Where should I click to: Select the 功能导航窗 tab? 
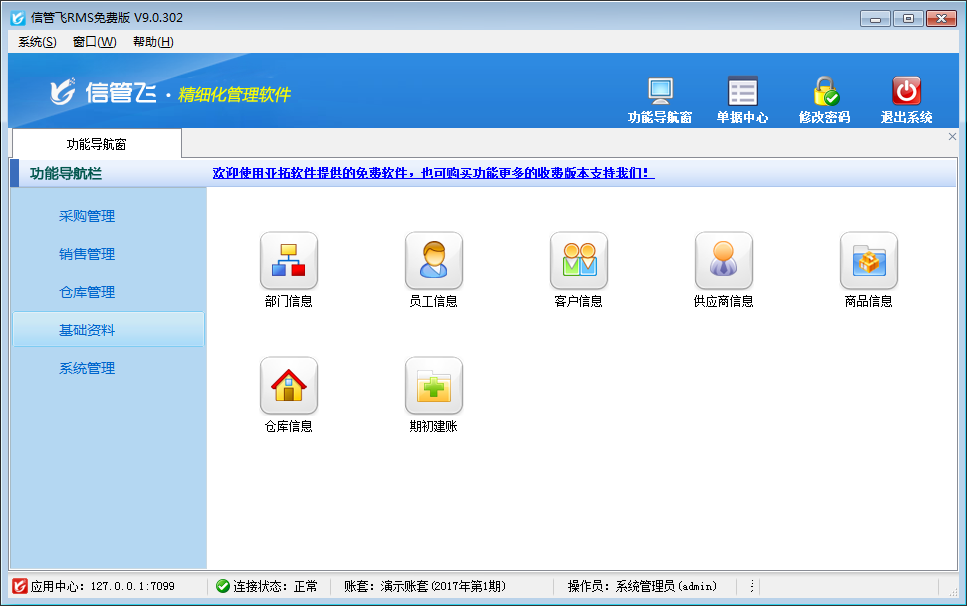click(x=96, y=144)
